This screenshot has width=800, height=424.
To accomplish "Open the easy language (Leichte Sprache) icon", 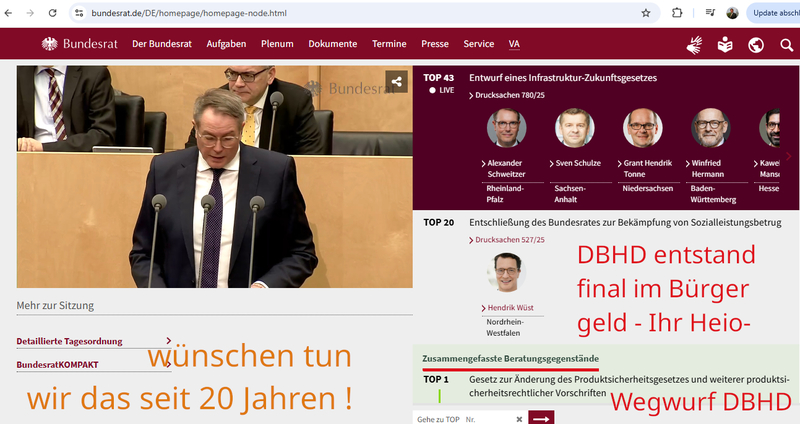I will (x=725, y=44).
